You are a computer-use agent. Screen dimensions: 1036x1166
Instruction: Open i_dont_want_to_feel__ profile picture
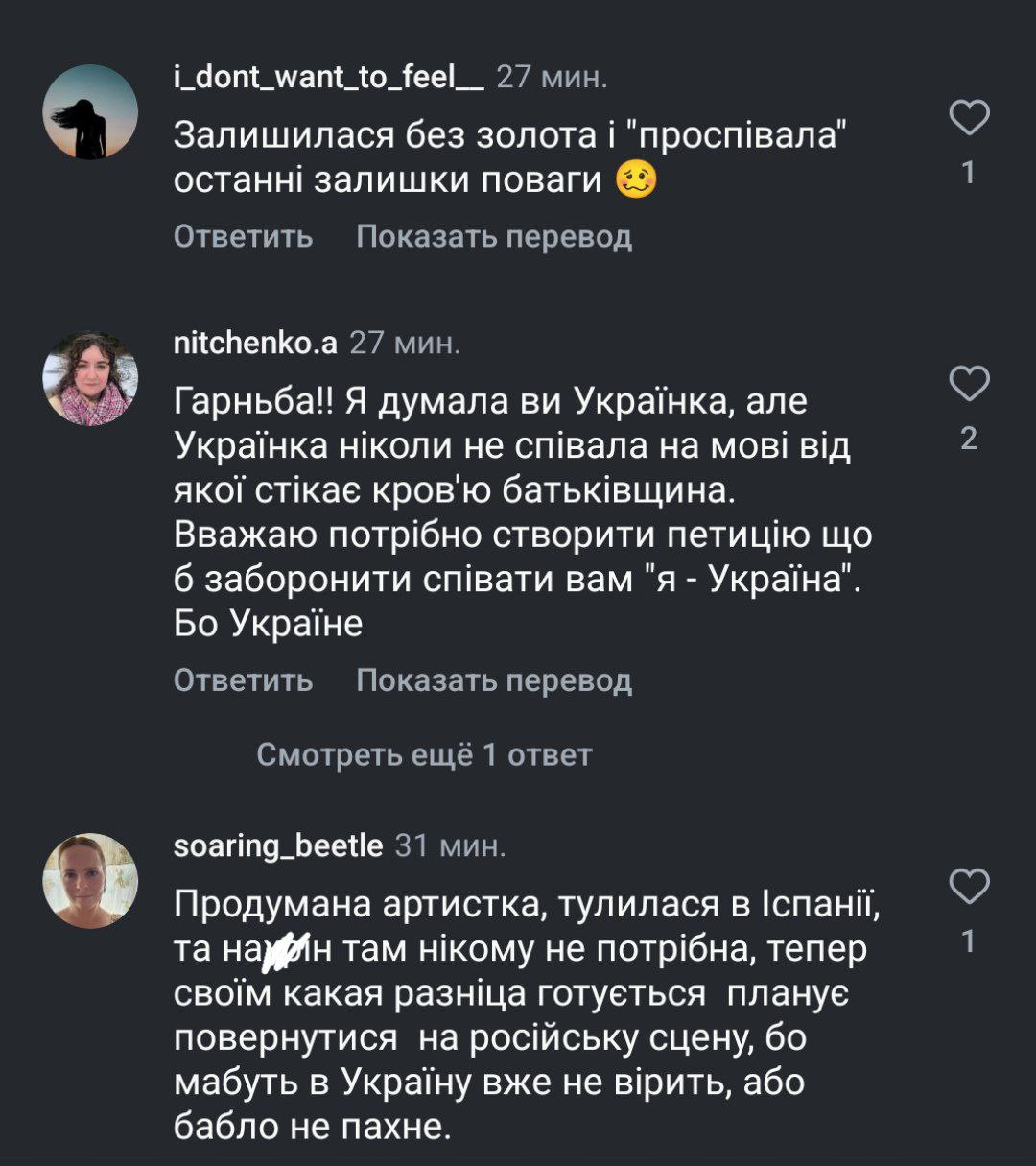coord(90,112)
